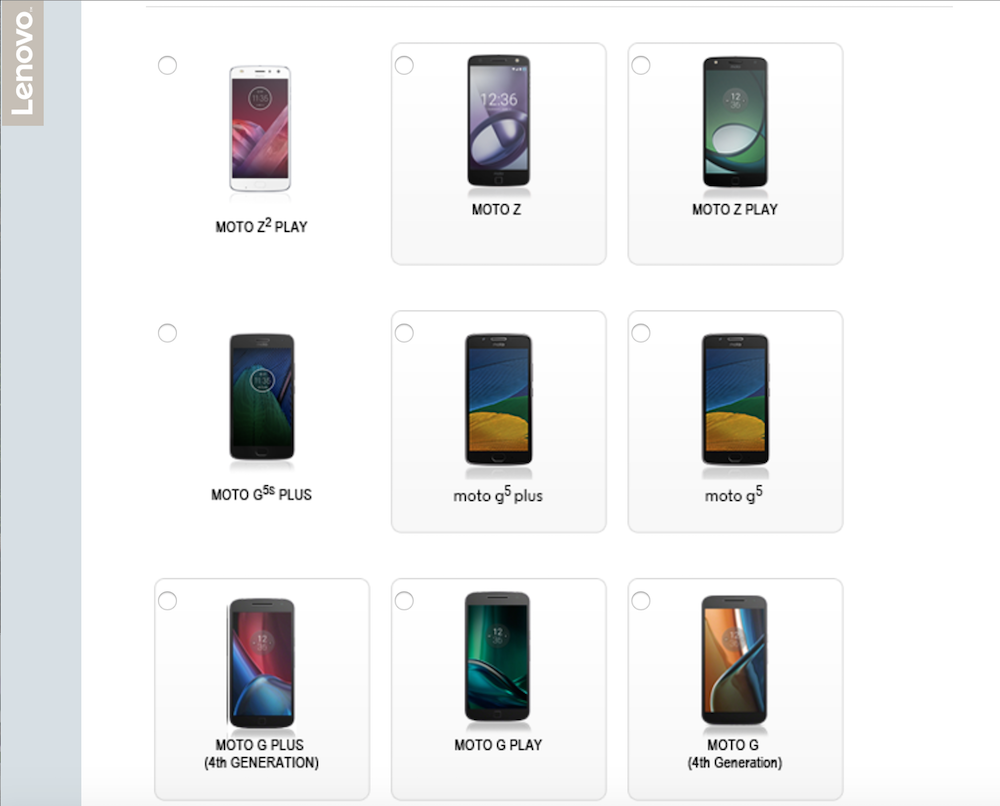1000x806 pixels.
Task: Select the Moto G5S Plus radio button
Action: coord(167,333)
